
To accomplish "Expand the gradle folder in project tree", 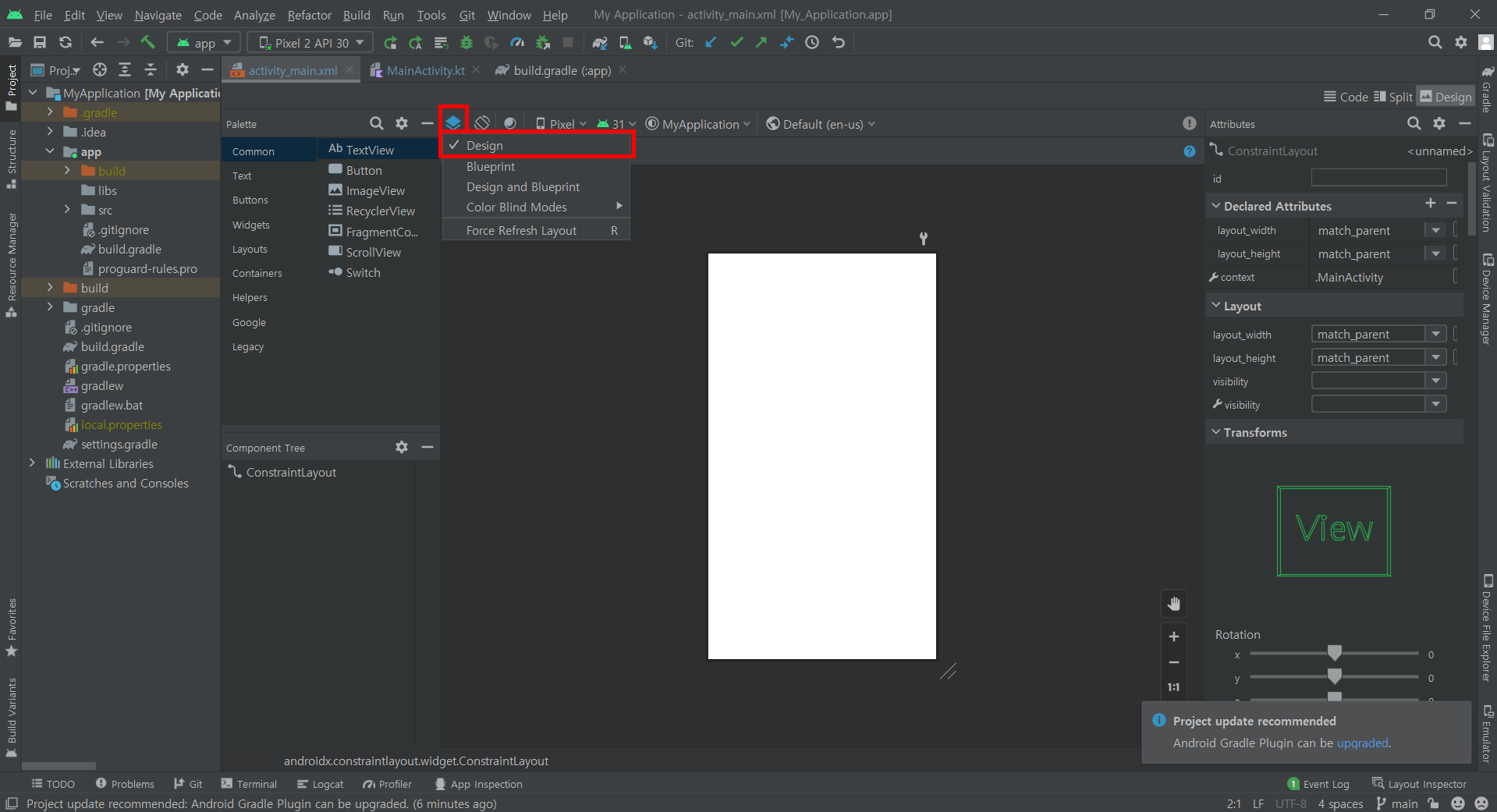I will tap(50, 307).
